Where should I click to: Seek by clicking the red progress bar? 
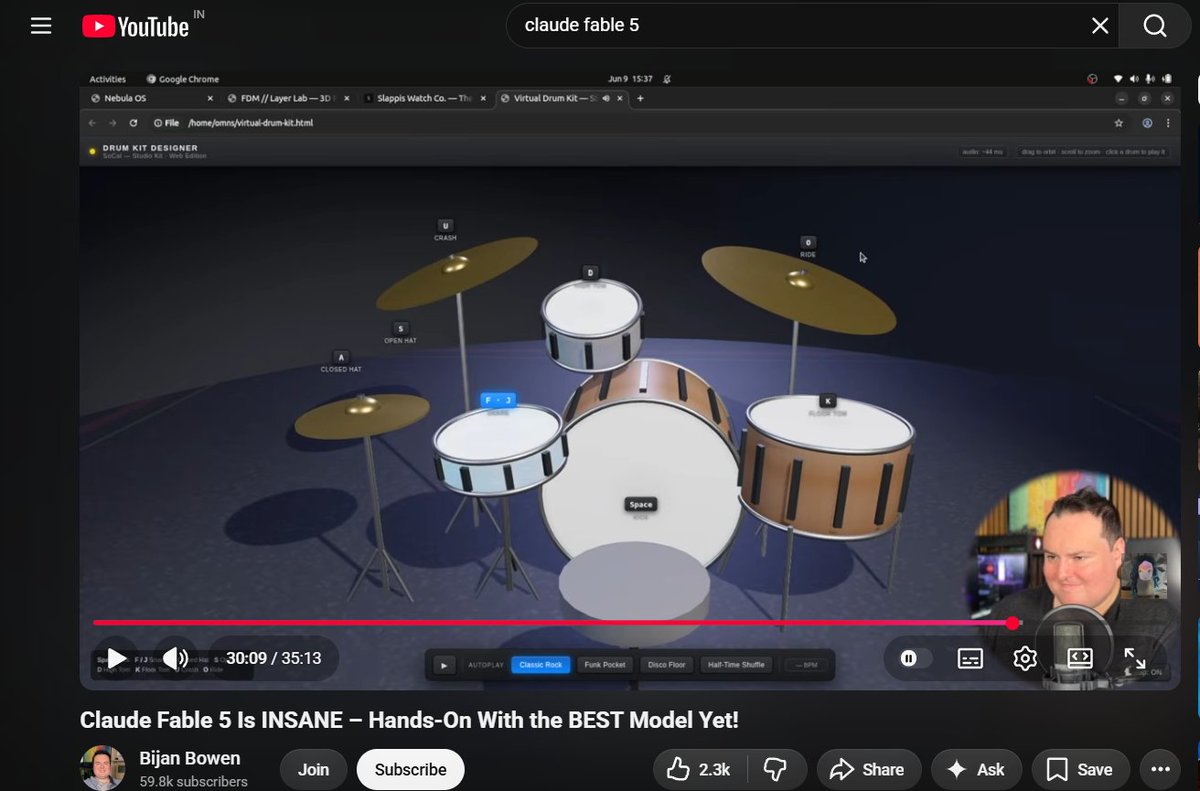coord(552,623)
